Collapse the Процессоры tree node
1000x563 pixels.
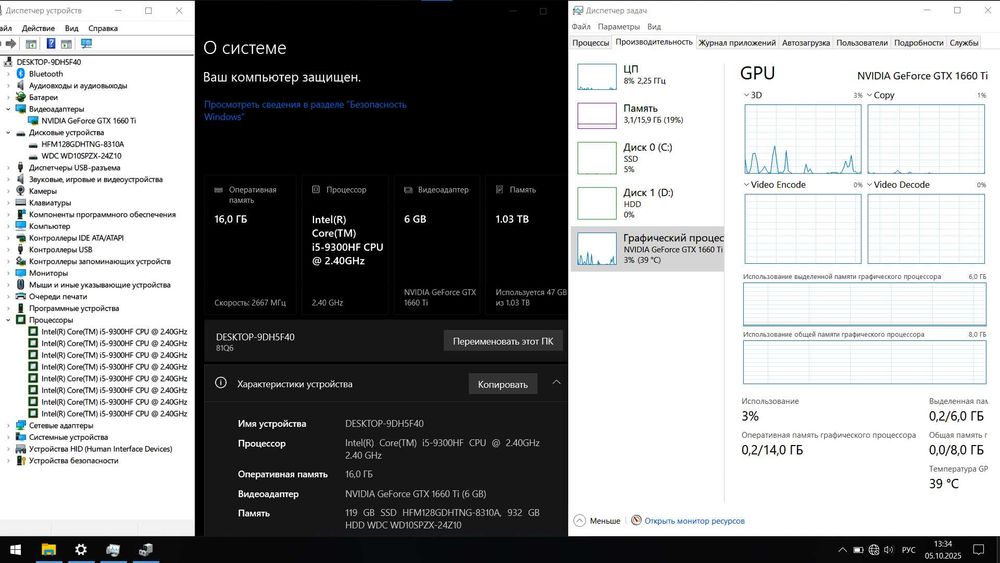click(x=8, y=320)
